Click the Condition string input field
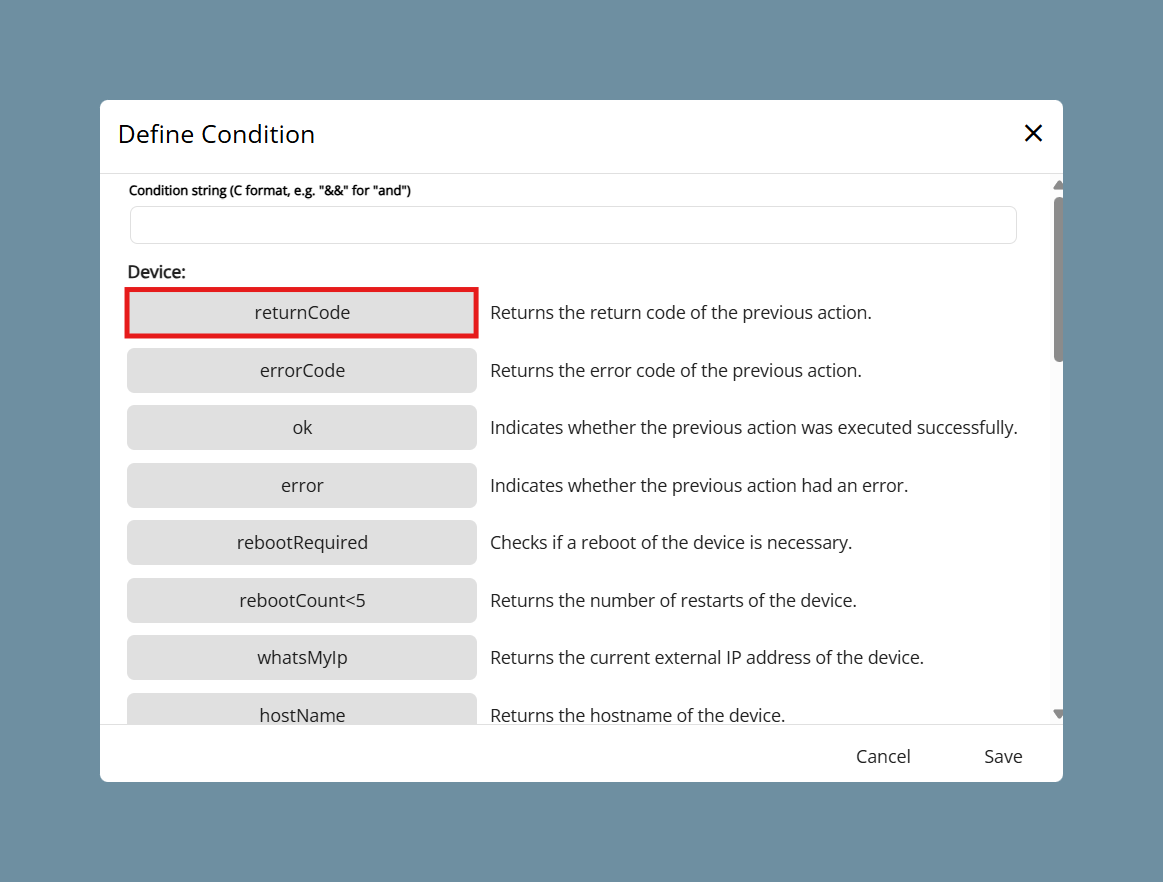 573,225
